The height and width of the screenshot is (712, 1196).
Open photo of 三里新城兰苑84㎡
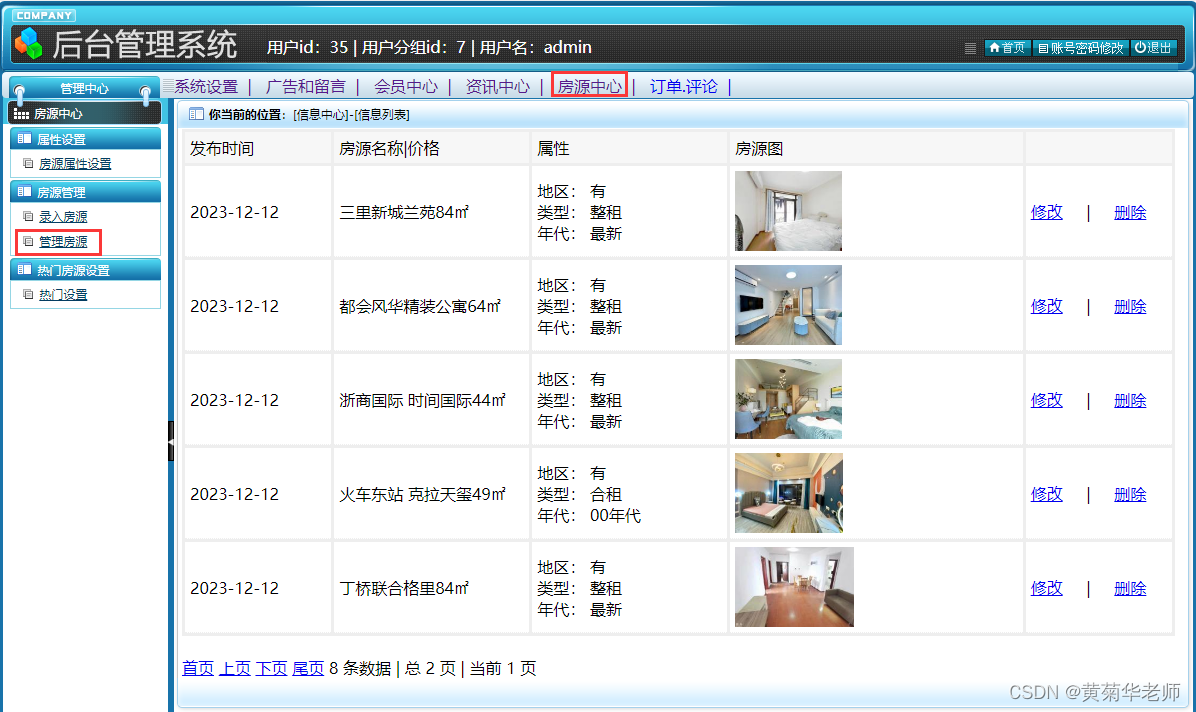[788, 211]
